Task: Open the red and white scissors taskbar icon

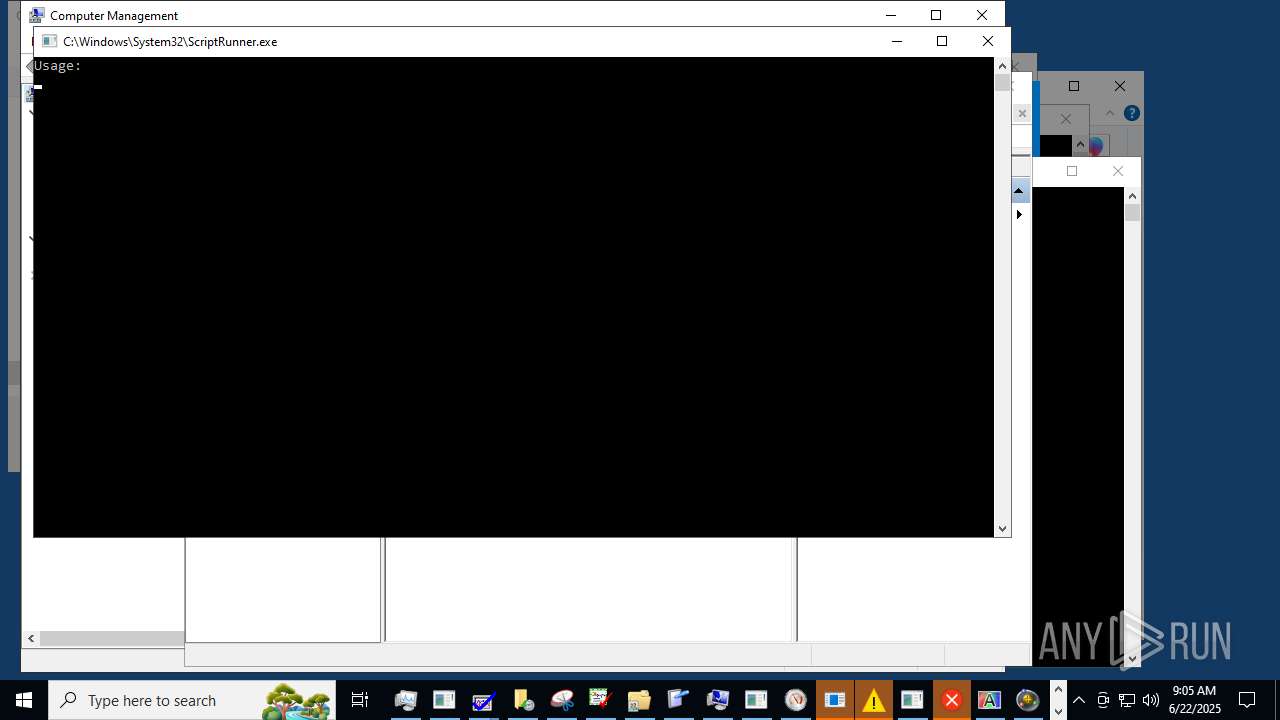Action: pyautogui.click(x=561, y=700)
